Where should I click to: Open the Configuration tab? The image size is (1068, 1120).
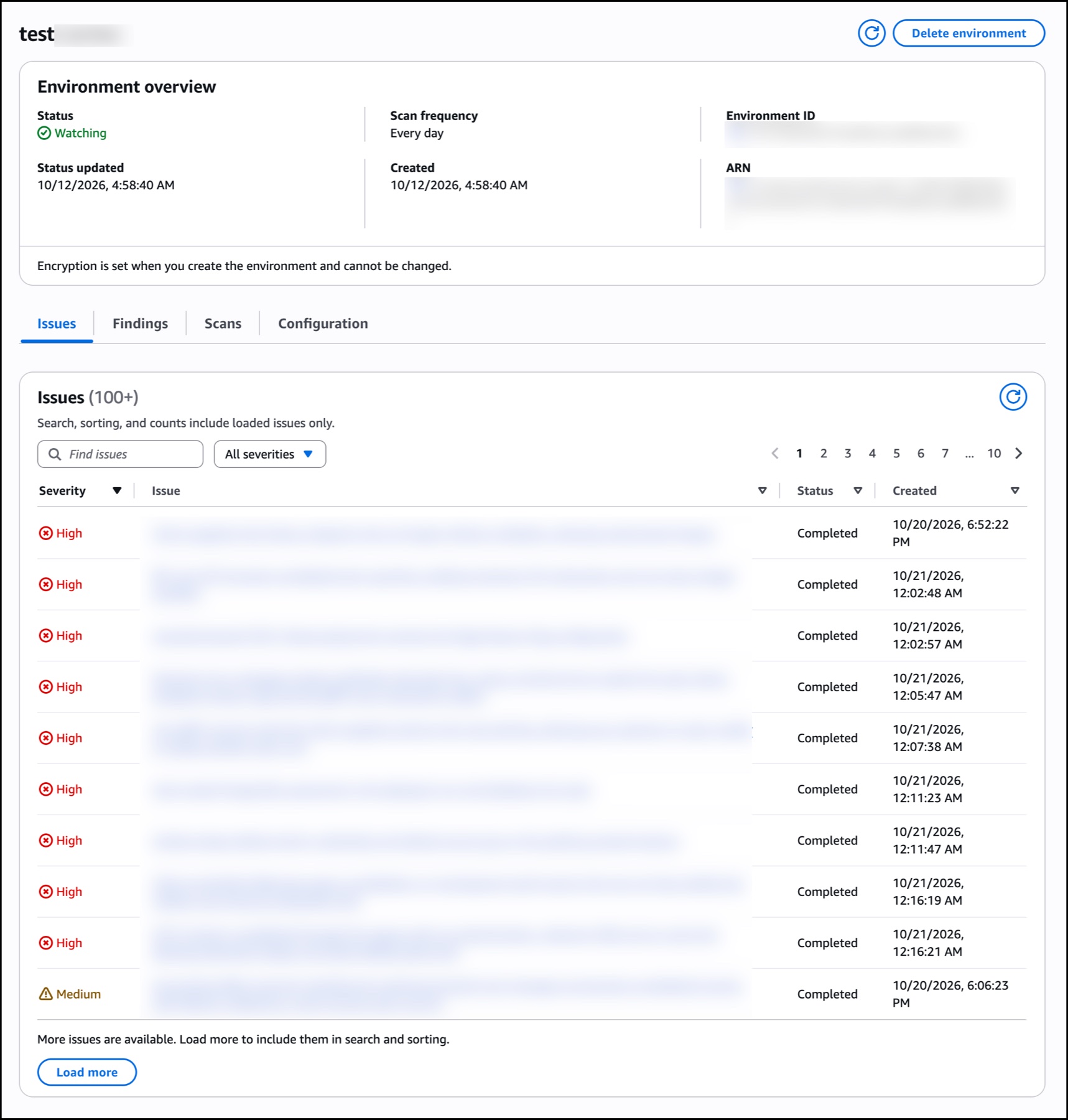pos(323,324)
